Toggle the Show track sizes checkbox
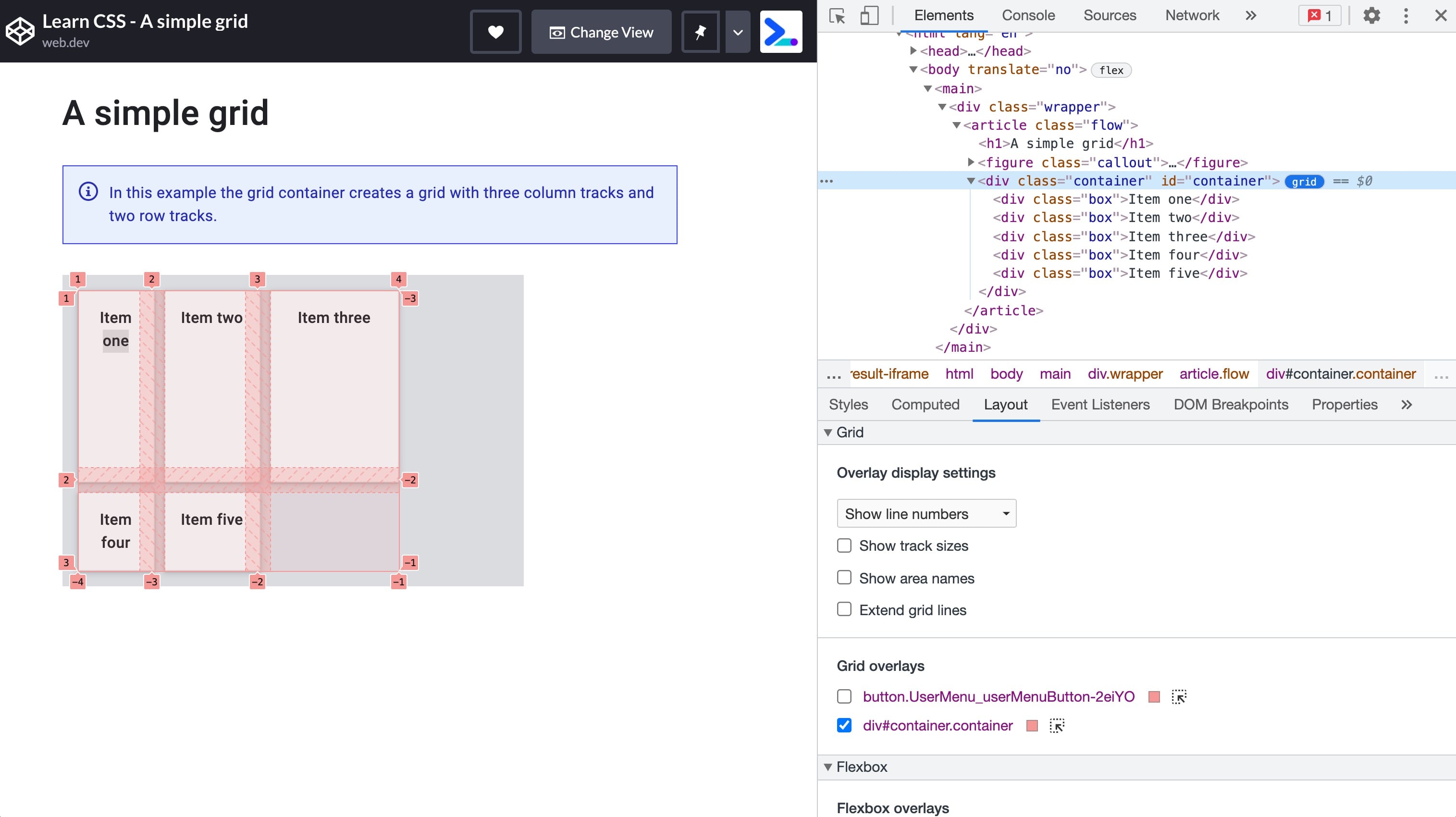1456x817 pixels. (x=844, y=546)
